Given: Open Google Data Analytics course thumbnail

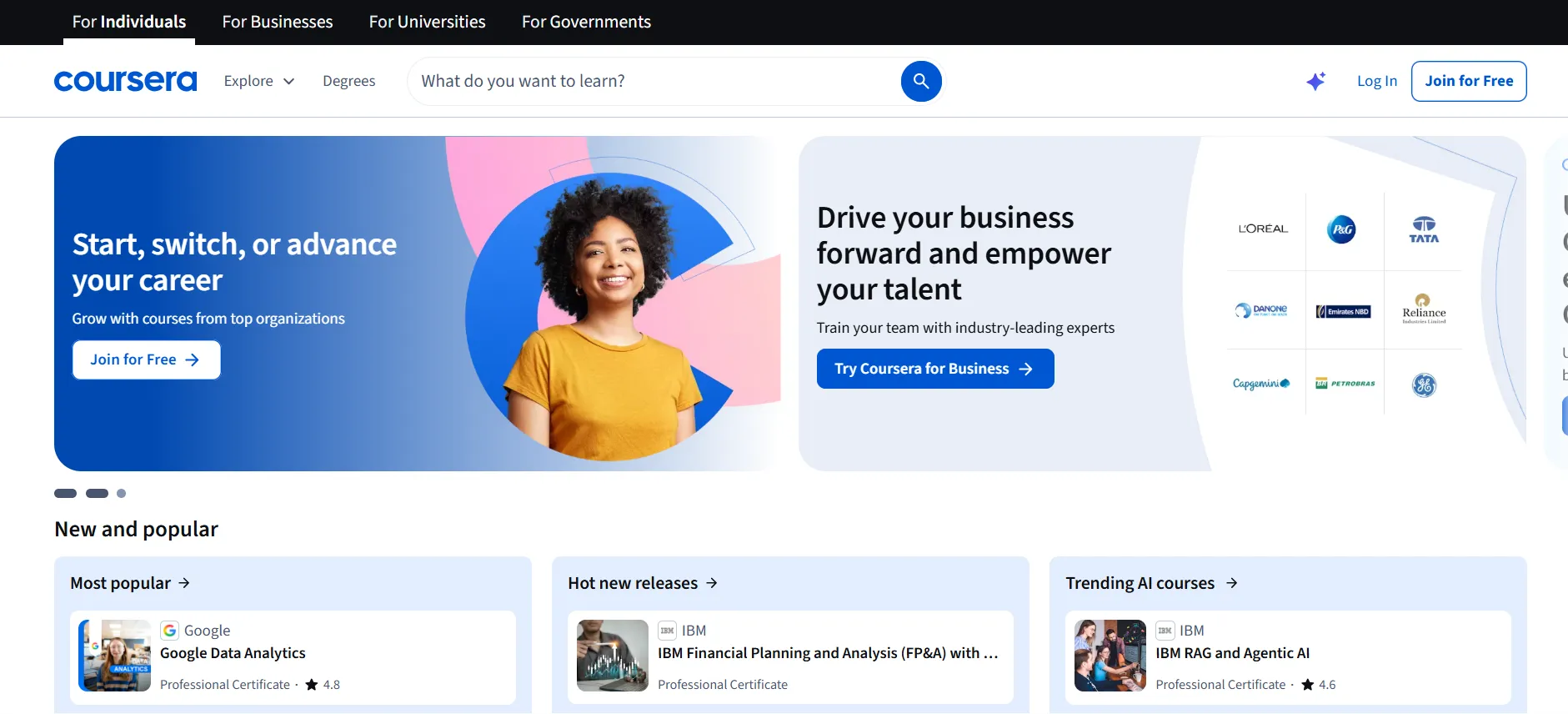Looking at the screenshot, I should pyautogui.click(x=115, y=656).
